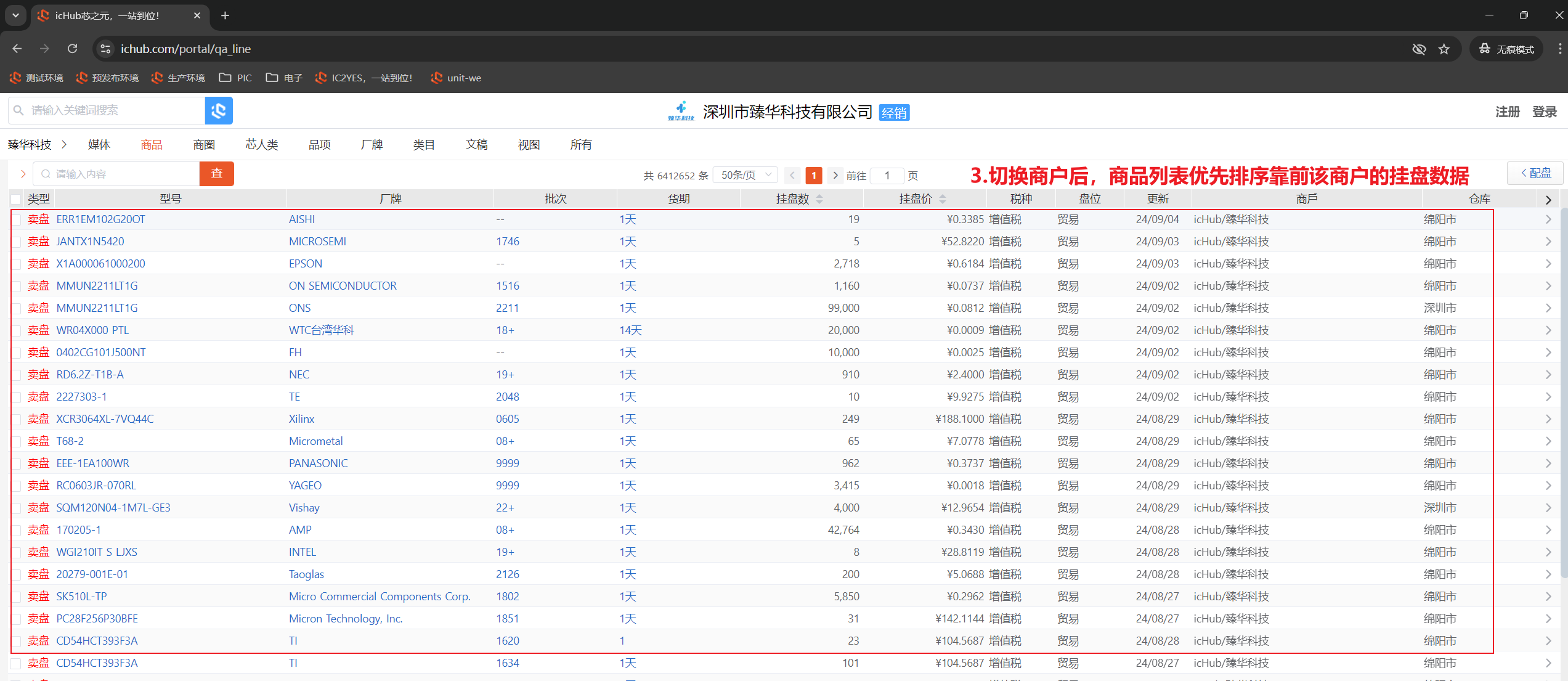Reload the page
1568x681 pixels.
click(x=73, y=49)
